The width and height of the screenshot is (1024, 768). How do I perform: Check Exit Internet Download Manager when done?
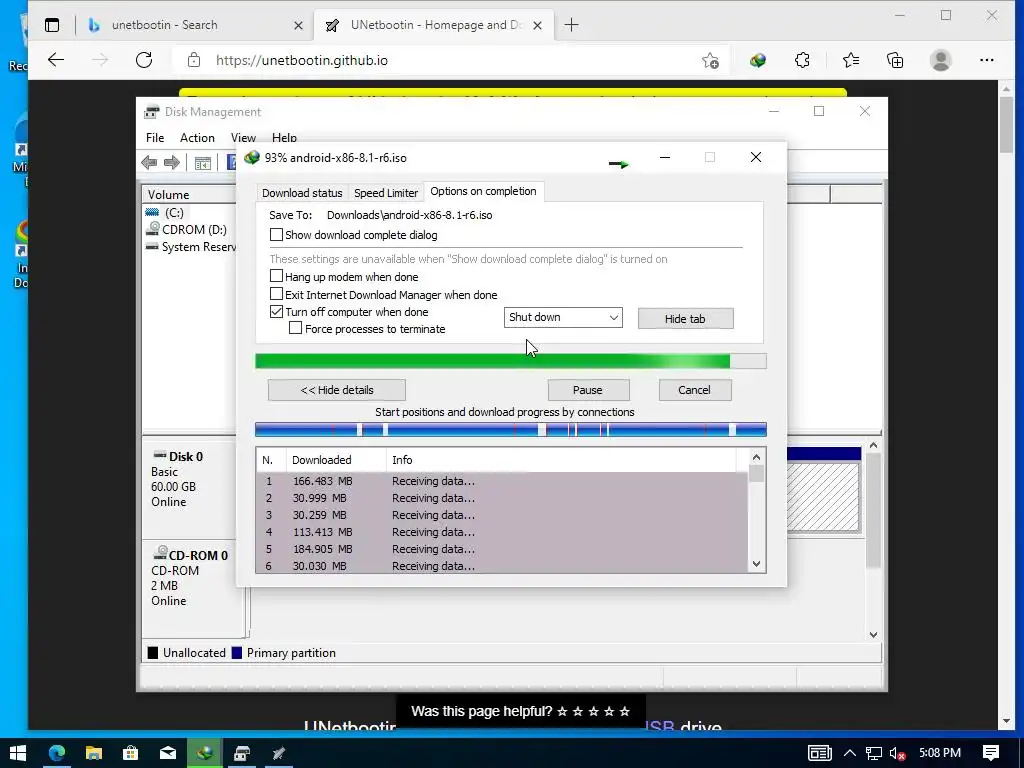(276, 294)
